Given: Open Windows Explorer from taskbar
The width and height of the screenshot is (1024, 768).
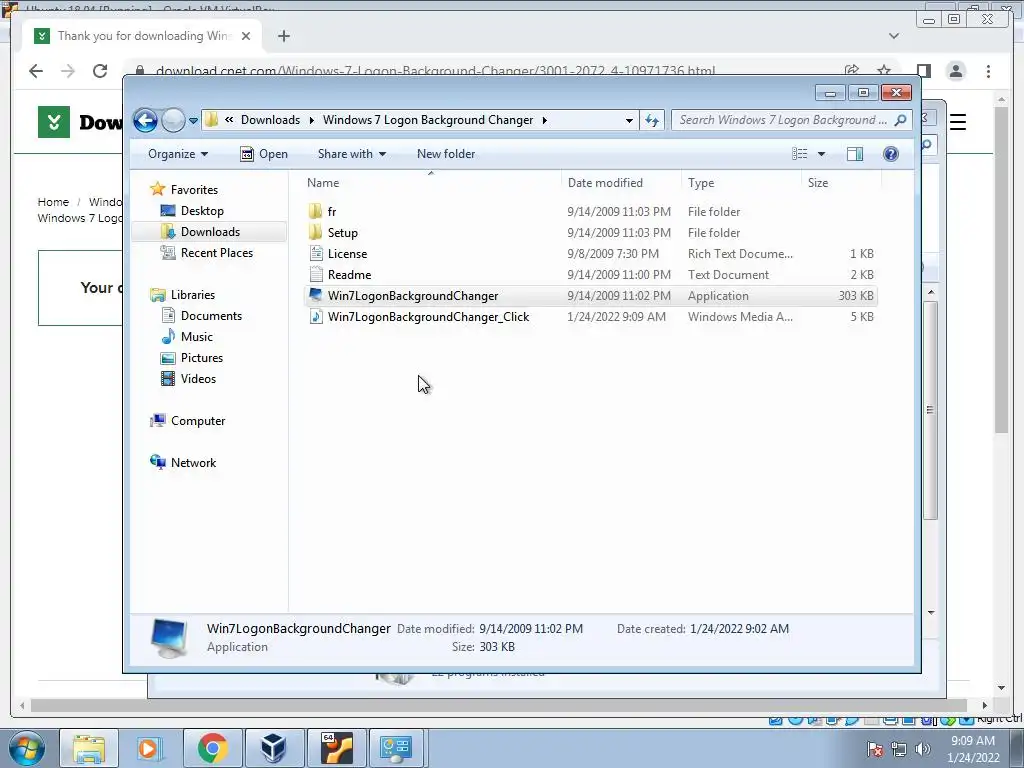Looking at the screenshot, I should point(89,748).
